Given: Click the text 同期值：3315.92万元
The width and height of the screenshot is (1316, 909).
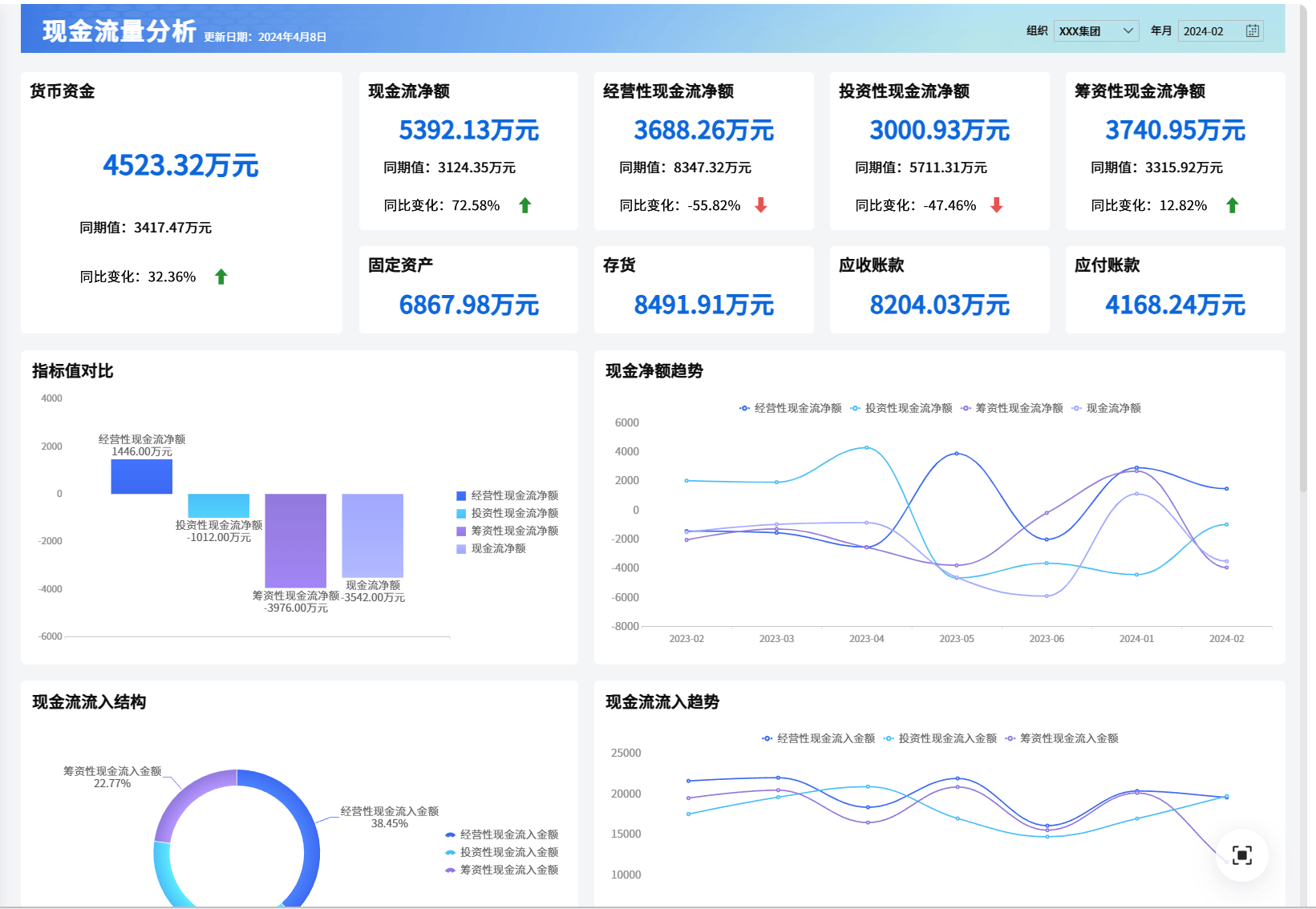Looking at the screenshot, I should click(x=1157, y=168).
